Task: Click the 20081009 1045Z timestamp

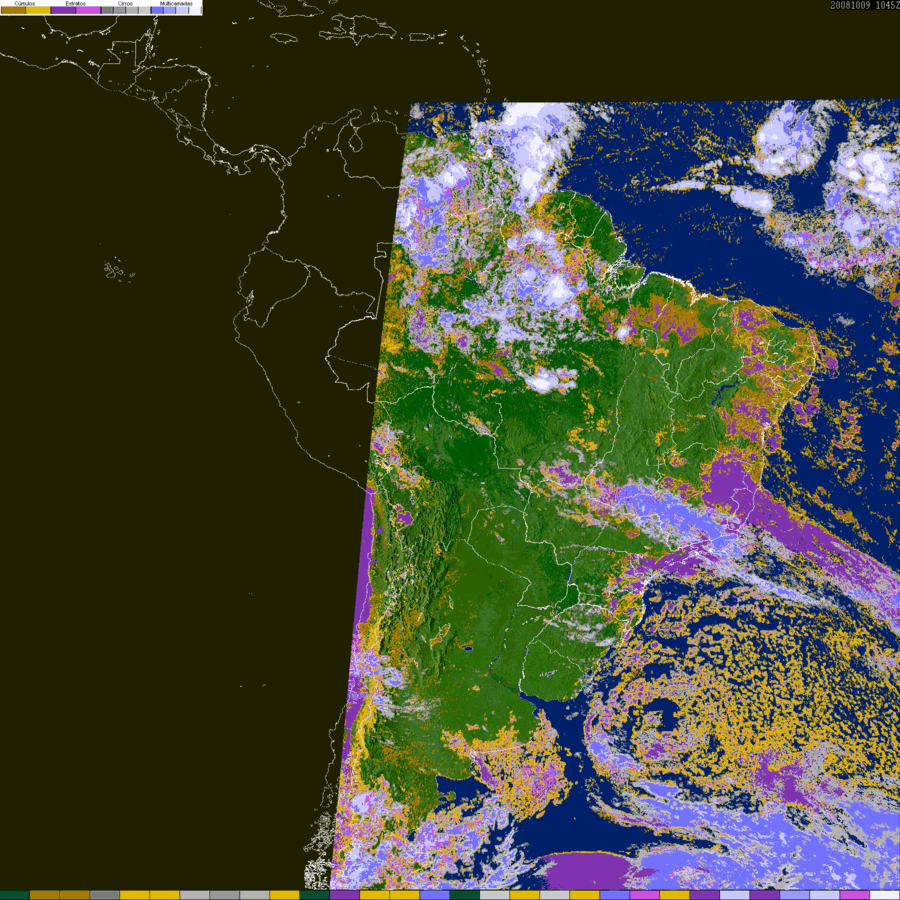Action: coord(864,5)
